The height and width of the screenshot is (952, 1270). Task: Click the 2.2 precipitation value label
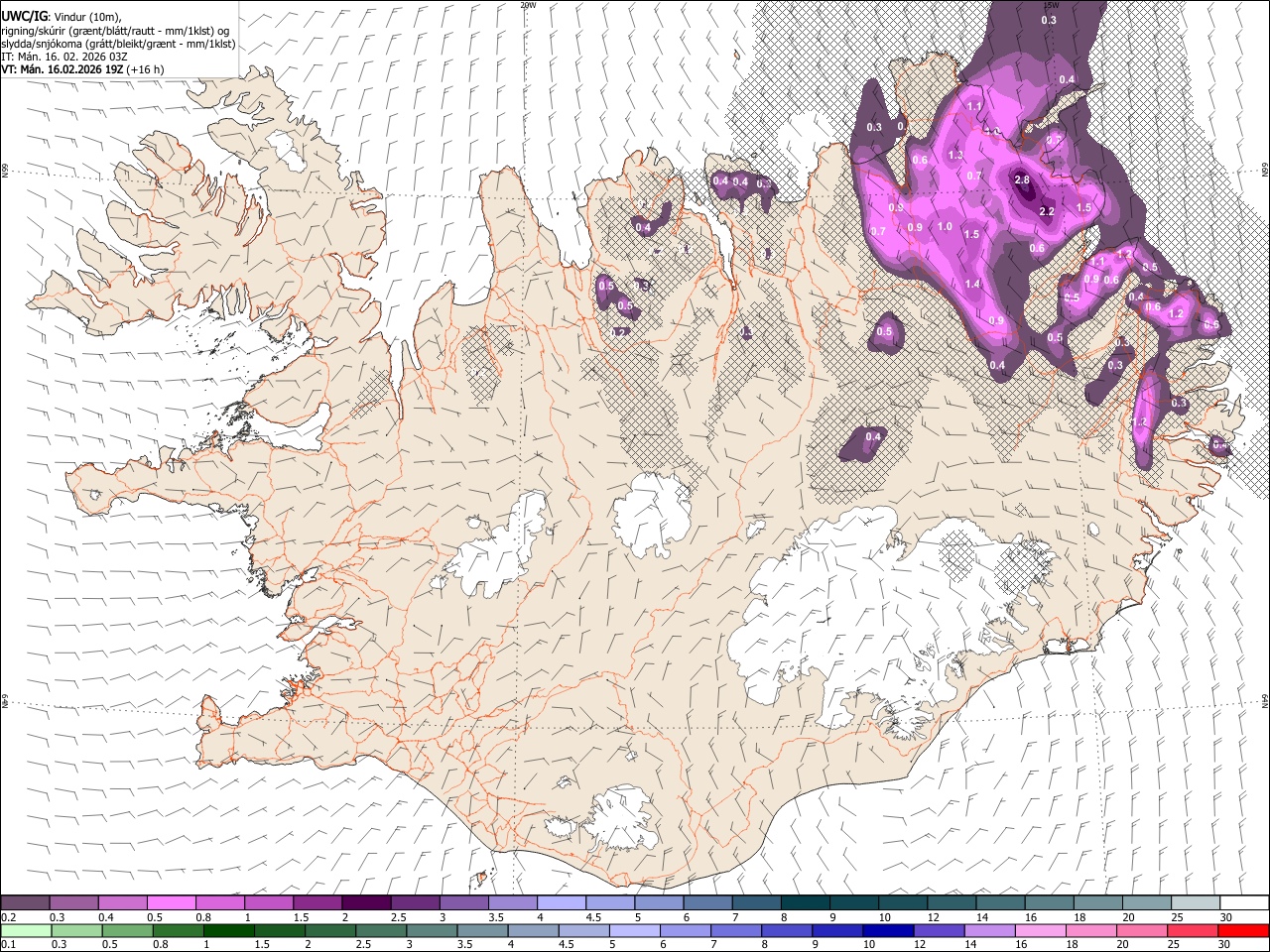coord(1047,212)
